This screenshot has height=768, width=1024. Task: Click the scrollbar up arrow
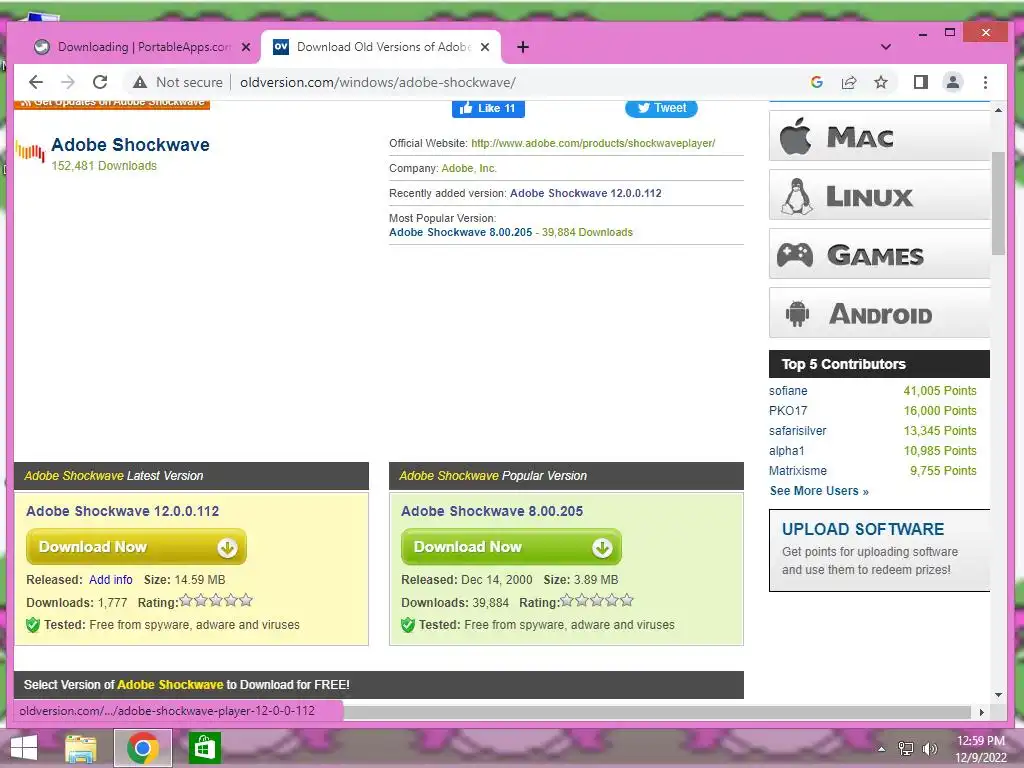click(x=998, y=110)
